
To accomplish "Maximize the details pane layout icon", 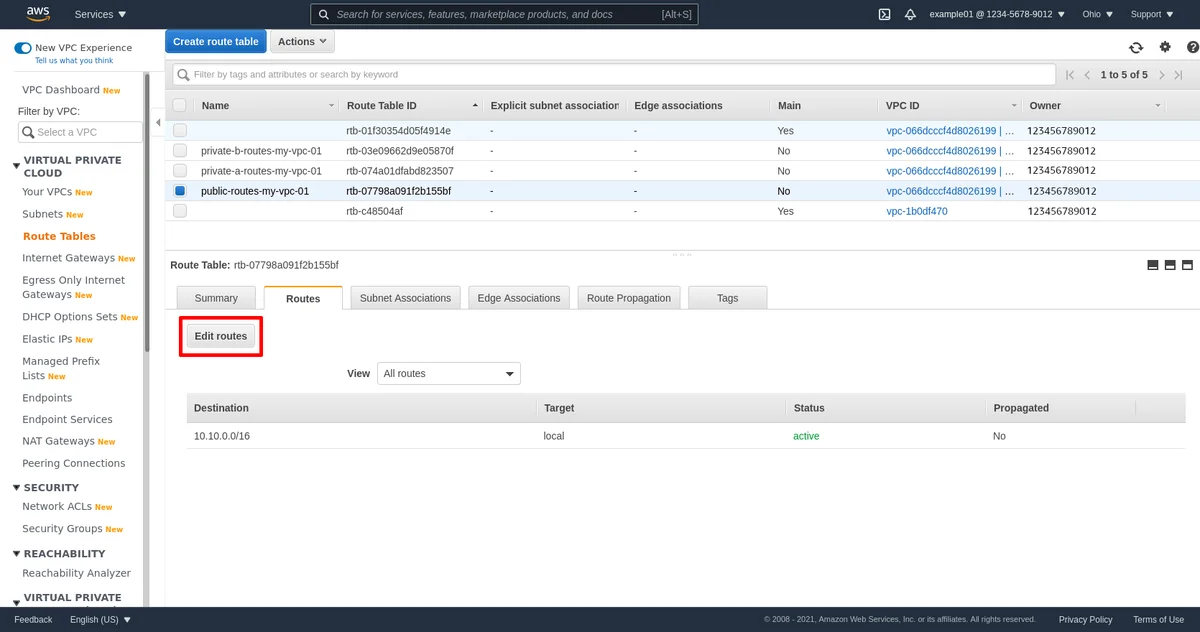I will 1187,265.
